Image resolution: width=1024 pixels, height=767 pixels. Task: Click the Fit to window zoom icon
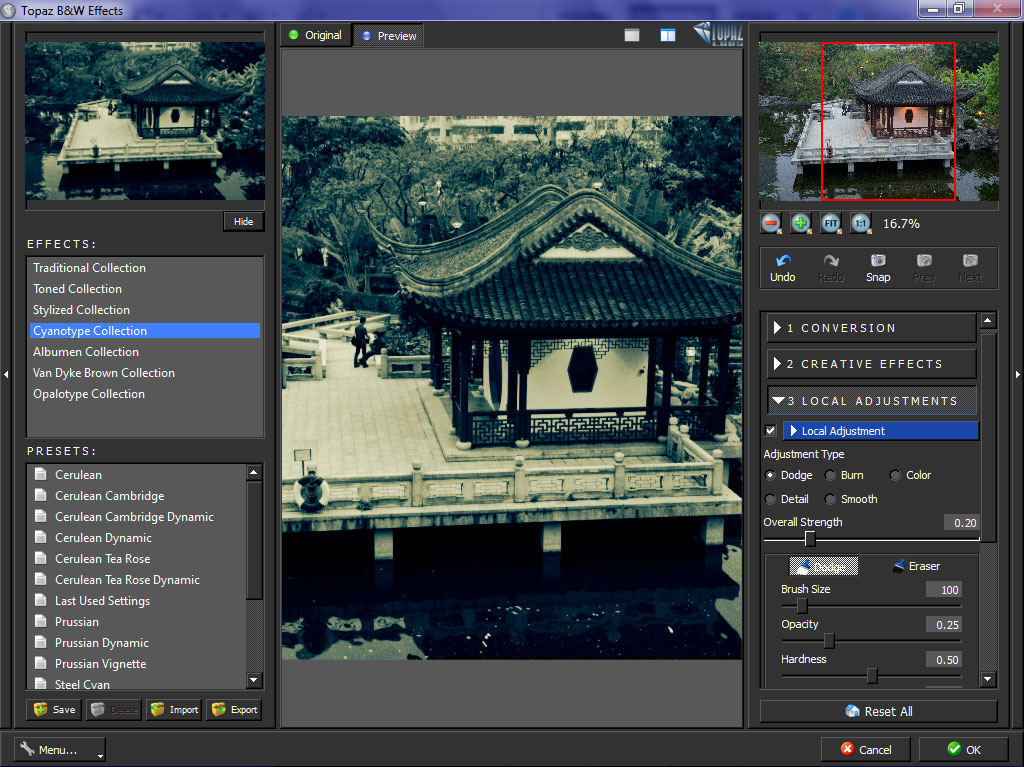point(831,224)
